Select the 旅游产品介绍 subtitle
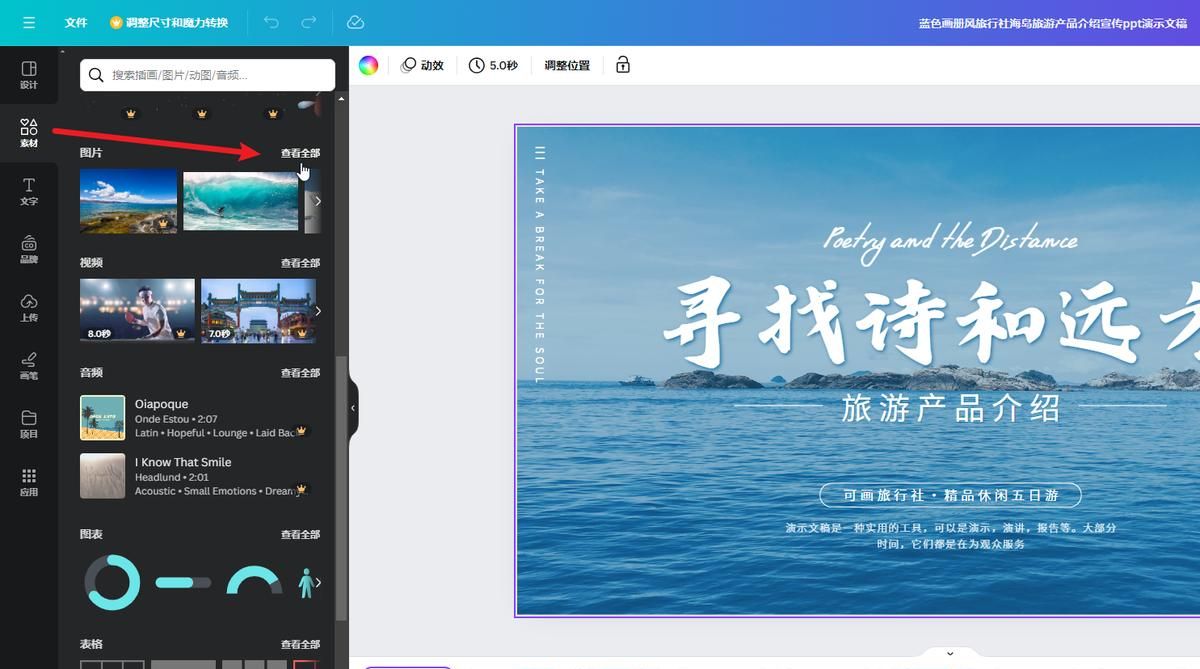Image resolution: width=1200 pixels, height=669 pixels. tap(950, 407)
